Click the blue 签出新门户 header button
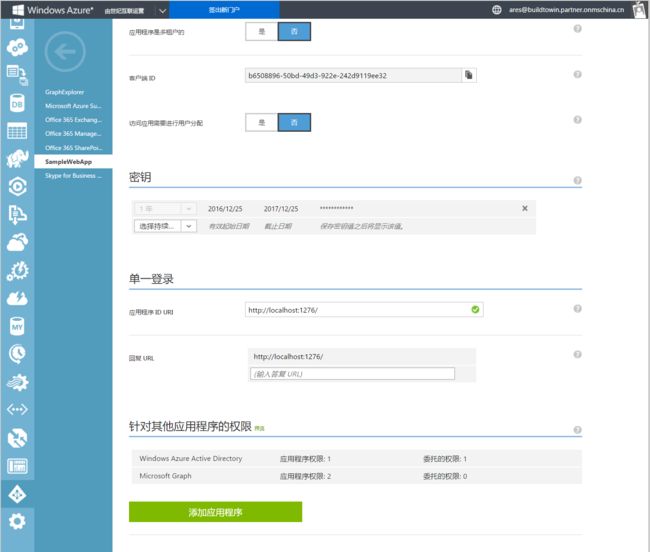650x552 pixels. pyautogui.click(x=224, y=10)
